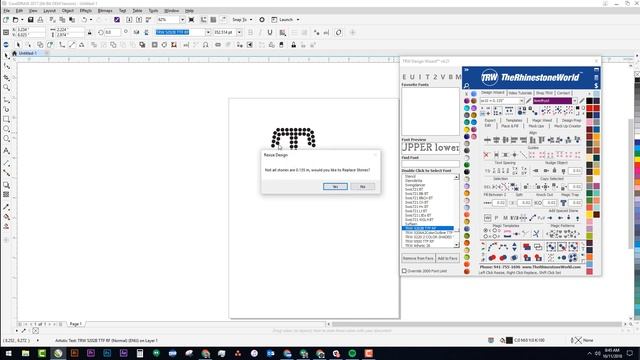This screenshot has height=360, width=640.
Task: Pick the yellow swatch in TRW palette
Action: 589,214
